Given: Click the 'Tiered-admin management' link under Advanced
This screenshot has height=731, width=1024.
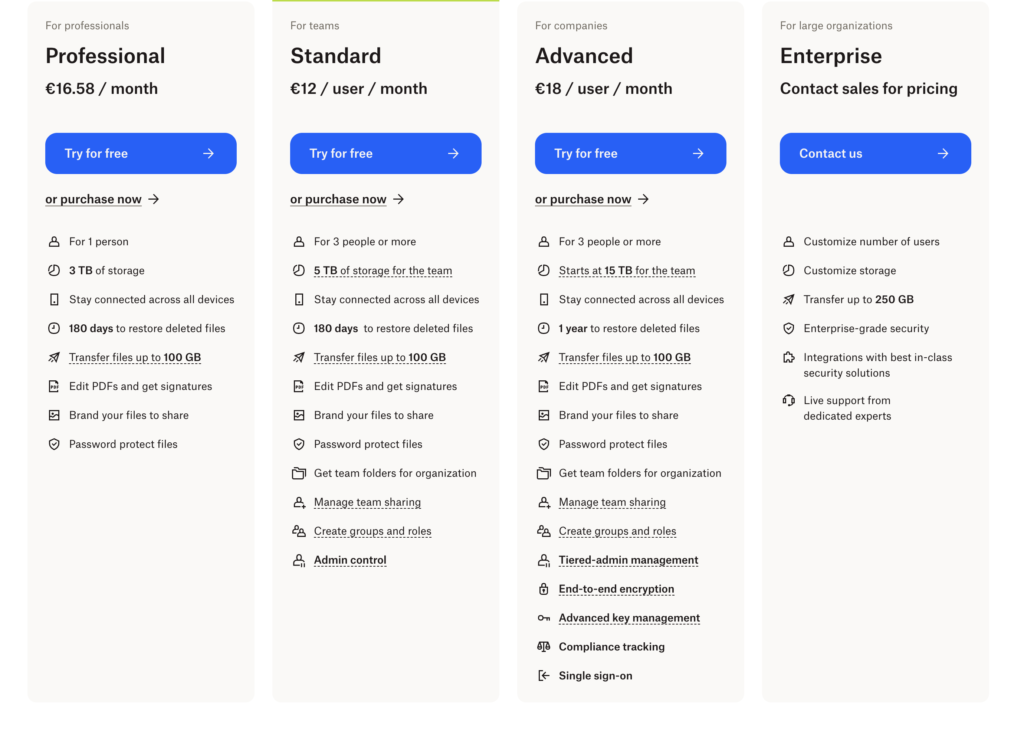Looking at the screenshot, I should [628, 560].
